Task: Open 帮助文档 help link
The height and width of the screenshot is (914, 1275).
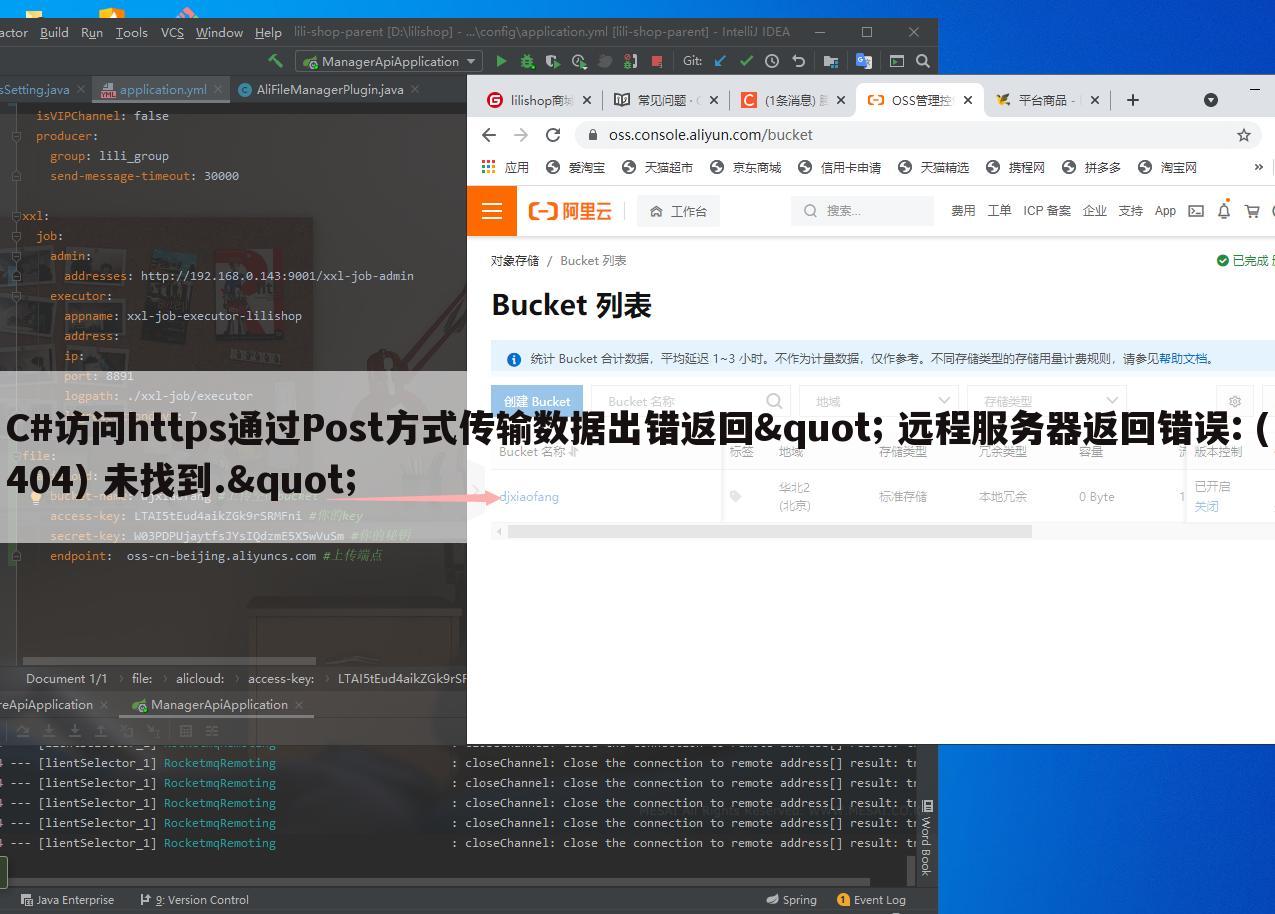Action: 1183,359
